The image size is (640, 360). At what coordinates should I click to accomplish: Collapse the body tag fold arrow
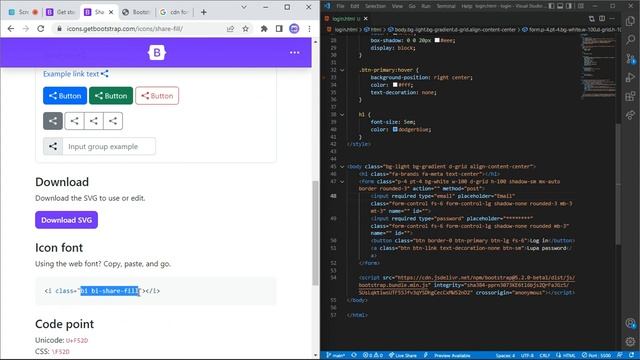point(342,167)
